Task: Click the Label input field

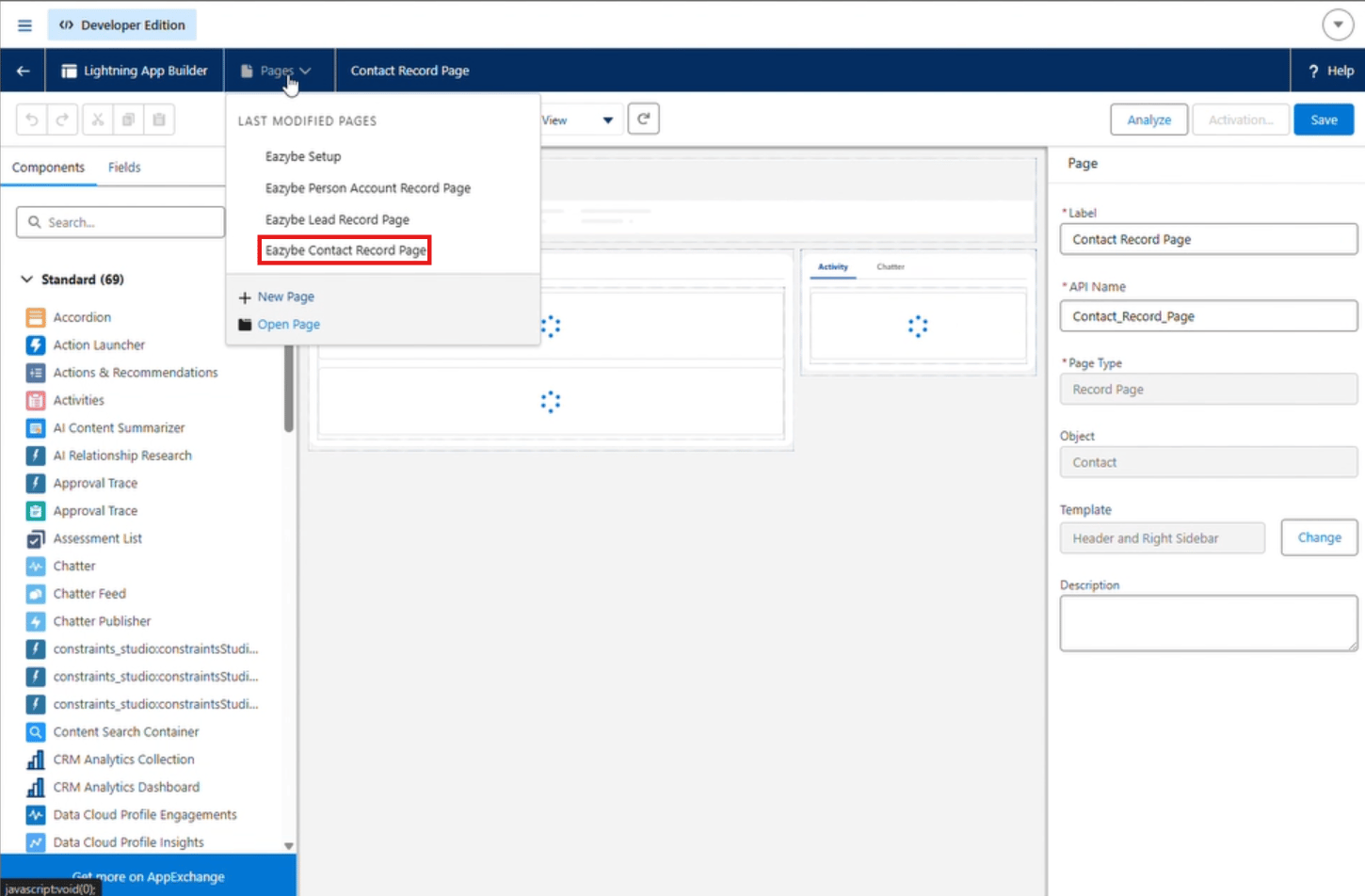Action: (x=1209, y=239)
